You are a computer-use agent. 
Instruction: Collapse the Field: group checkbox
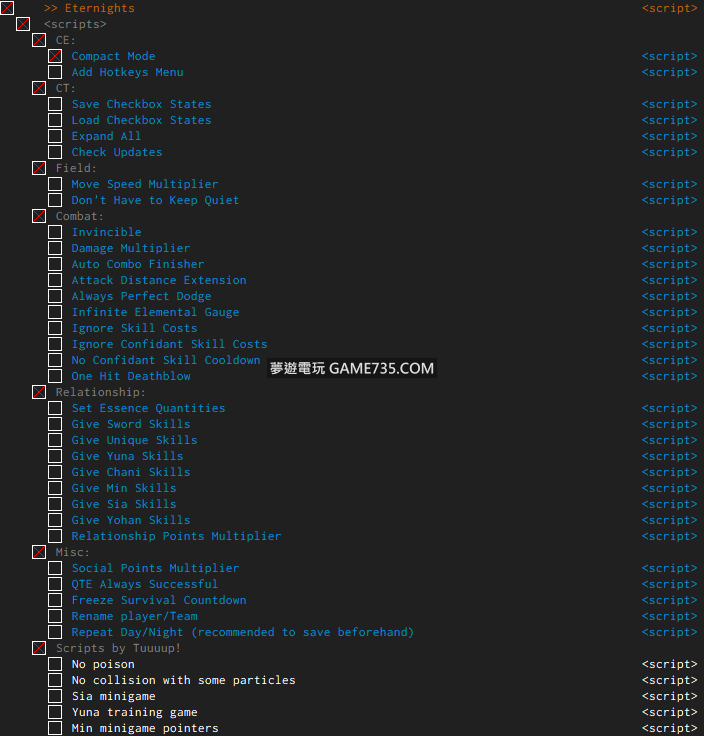(x=39, y=168)
